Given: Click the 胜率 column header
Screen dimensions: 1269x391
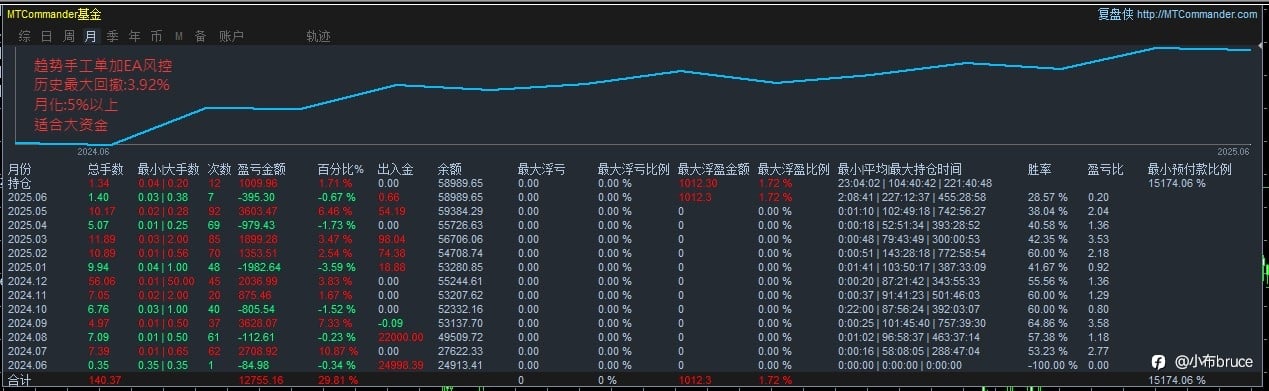Looking at the screenshot, I should 1040,169.
